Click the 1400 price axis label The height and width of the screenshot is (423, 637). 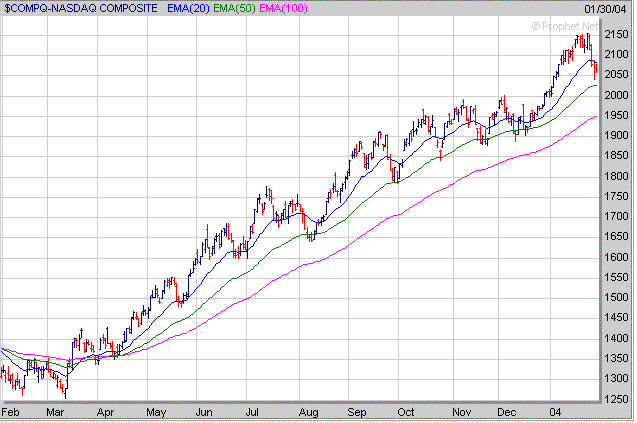[x=616, y=338]
